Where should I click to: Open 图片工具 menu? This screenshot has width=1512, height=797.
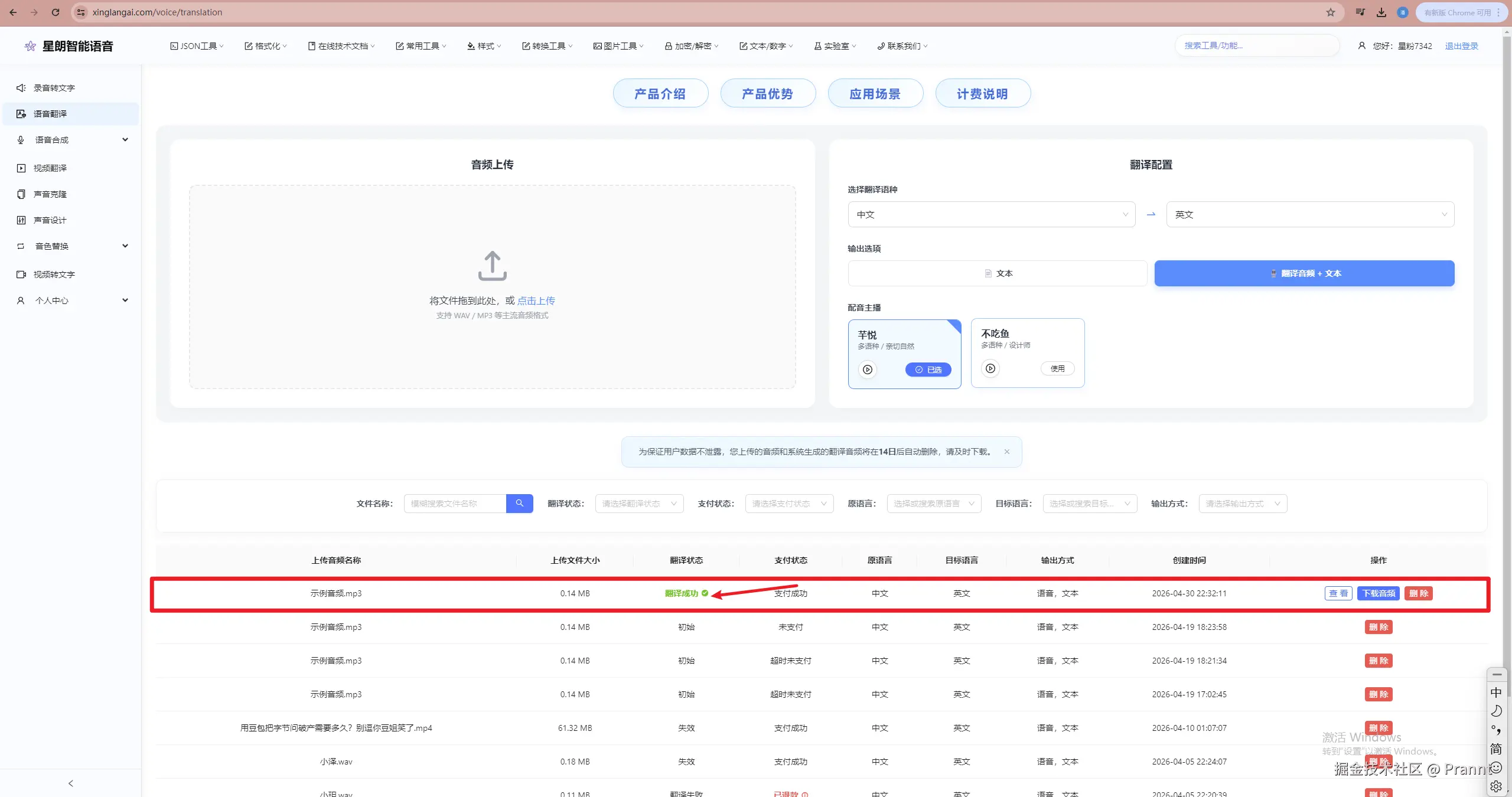(x=618, y=46)
